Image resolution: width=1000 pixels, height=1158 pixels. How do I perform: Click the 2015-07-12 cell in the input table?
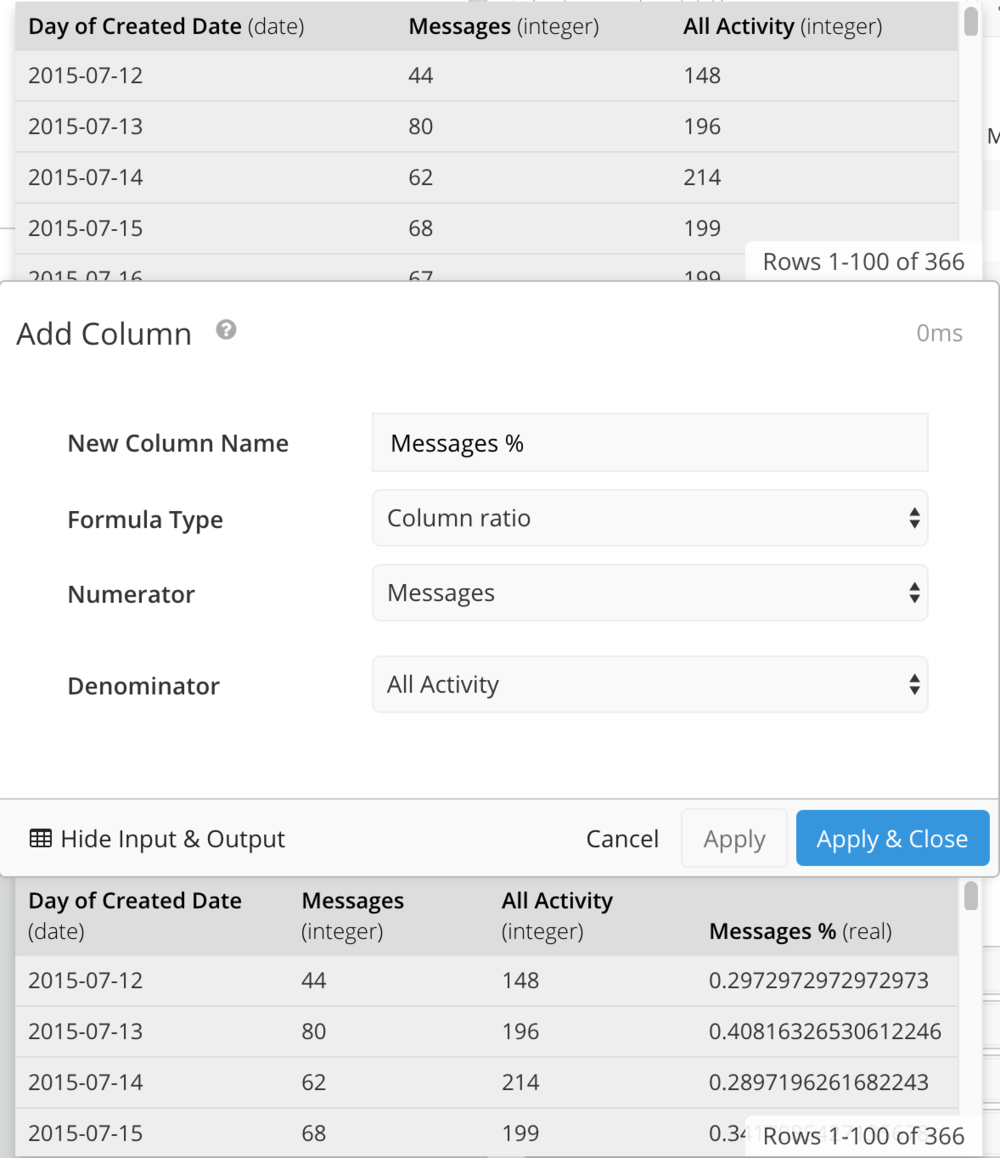pos(86,75)
